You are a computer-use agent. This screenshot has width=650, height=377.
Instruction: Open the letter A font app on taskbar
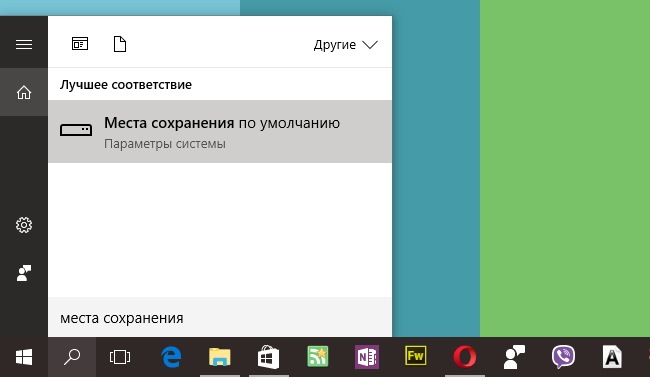click(612, 357)
